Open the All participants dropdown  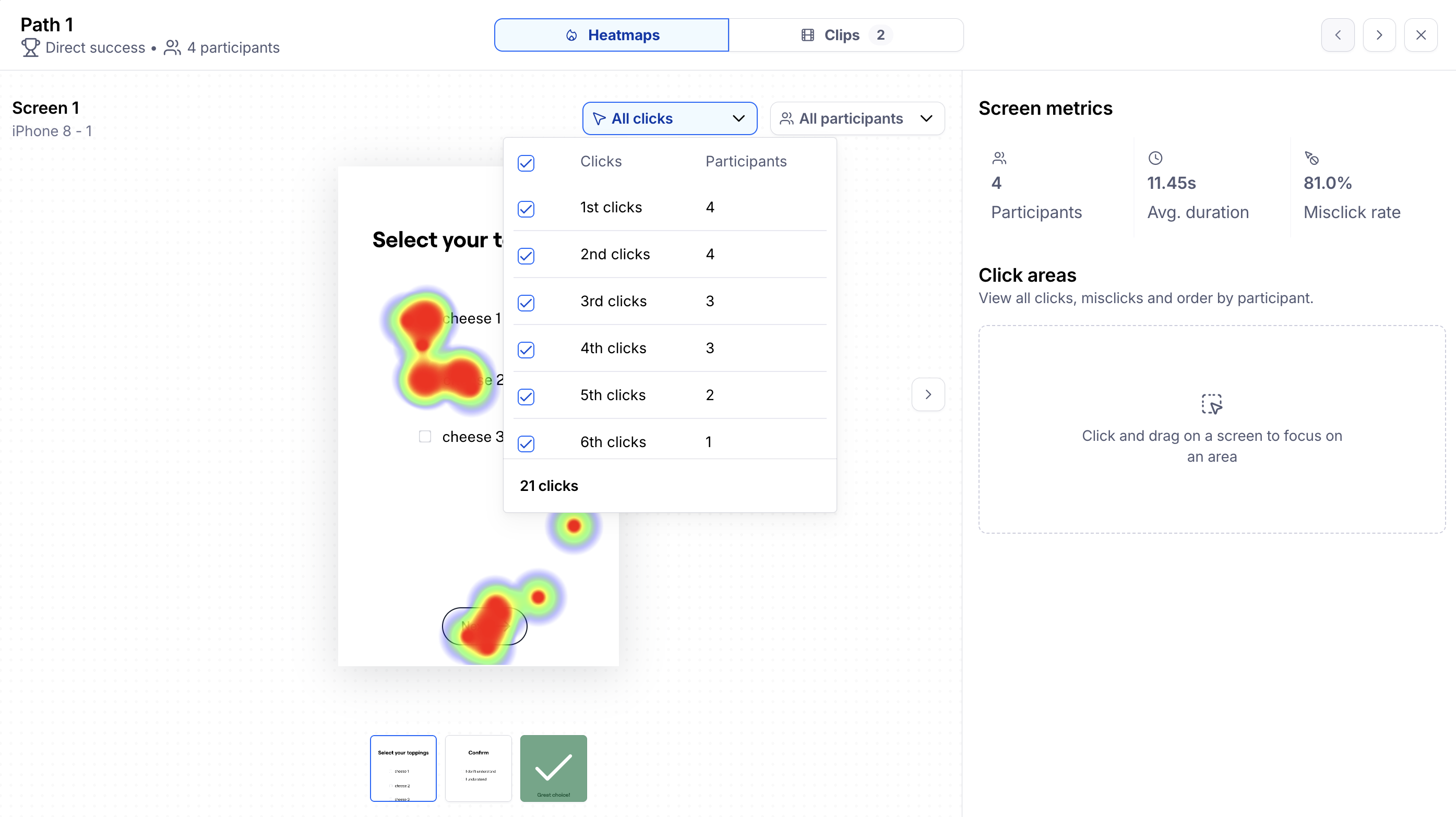pyautogui.click(x=856, y=118)
